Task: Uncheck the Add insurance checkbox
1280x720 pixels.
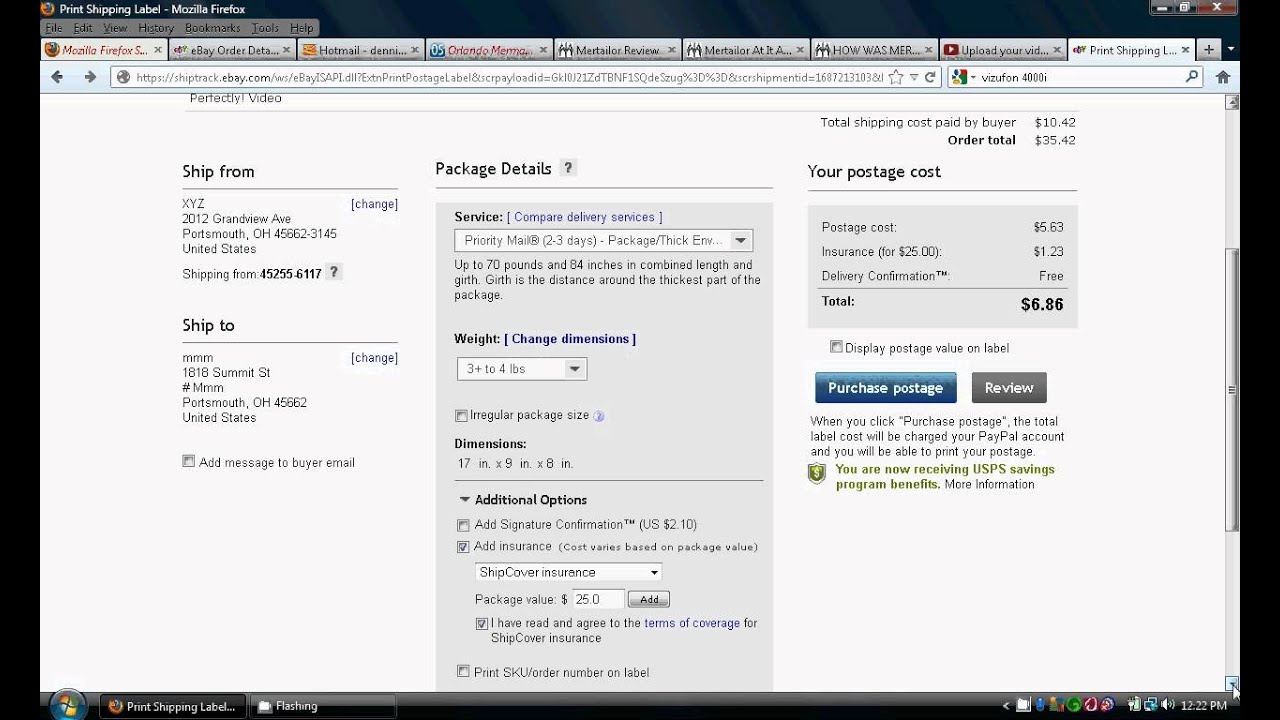Action: [x=463, y=547]
